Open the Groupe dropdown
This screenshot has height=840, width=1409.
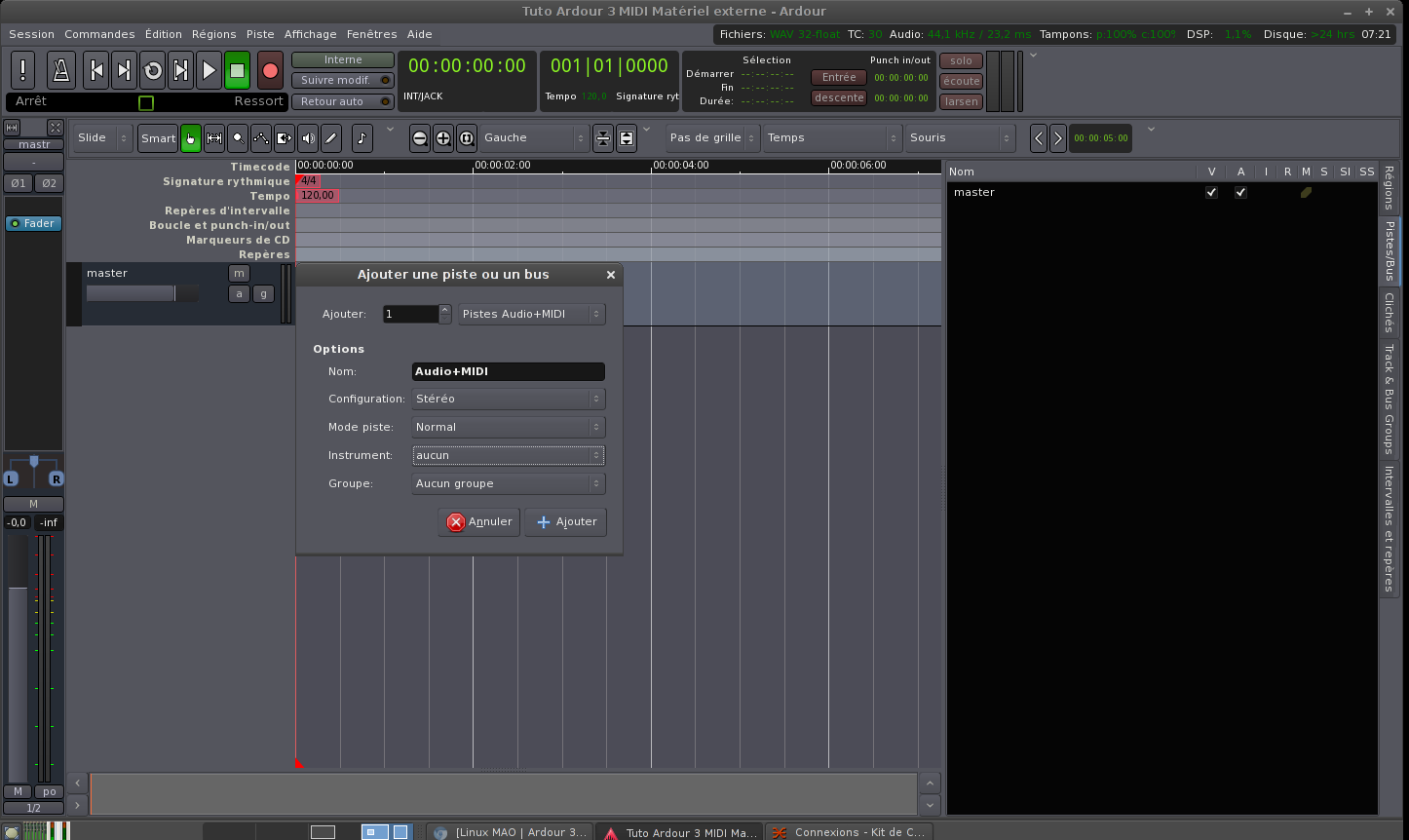pyautogui.click(x=509, y=483)
